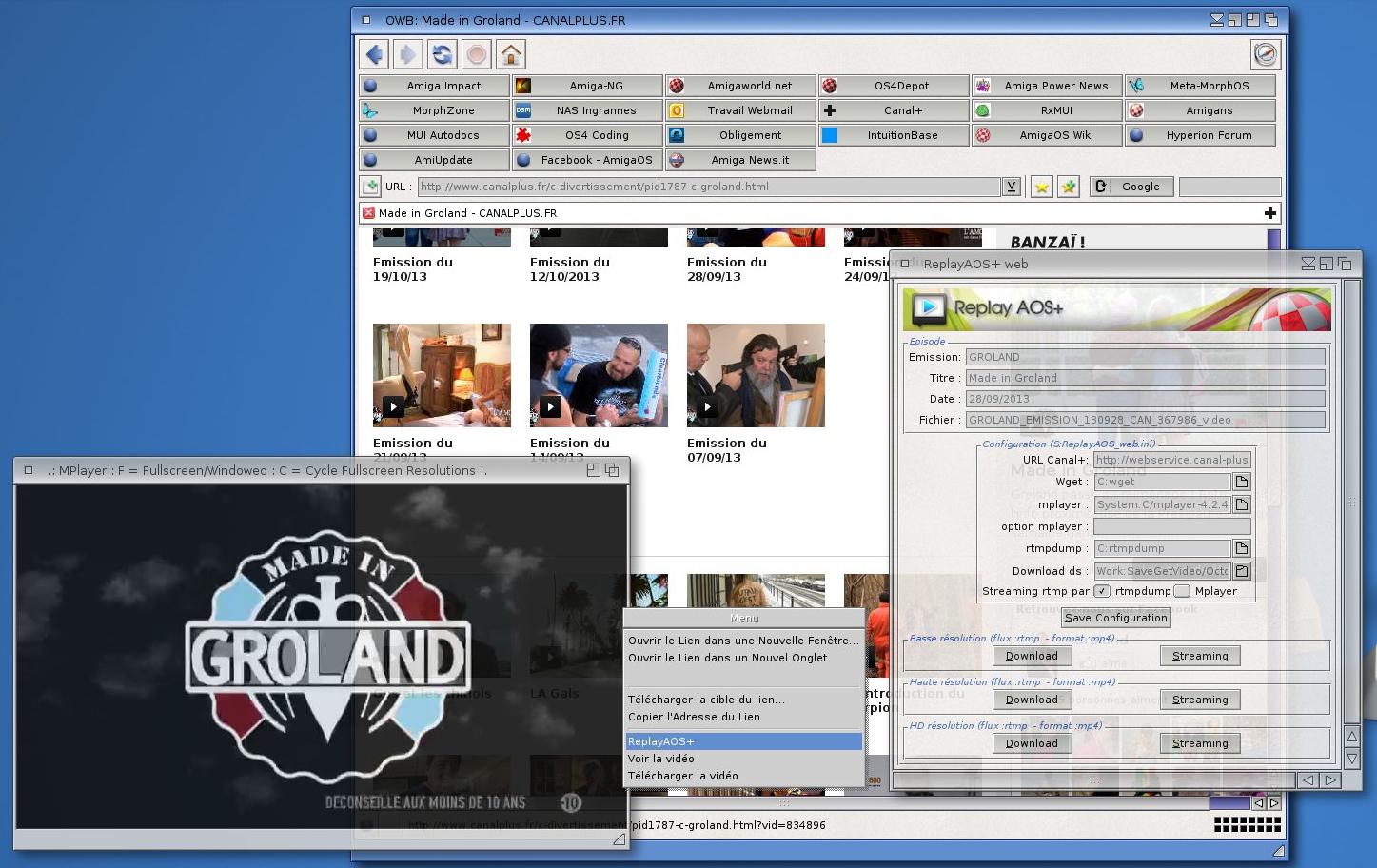Click the OWB compass logo icon
Viewport: 1377px width, 868px height.
coord(1265,54)
